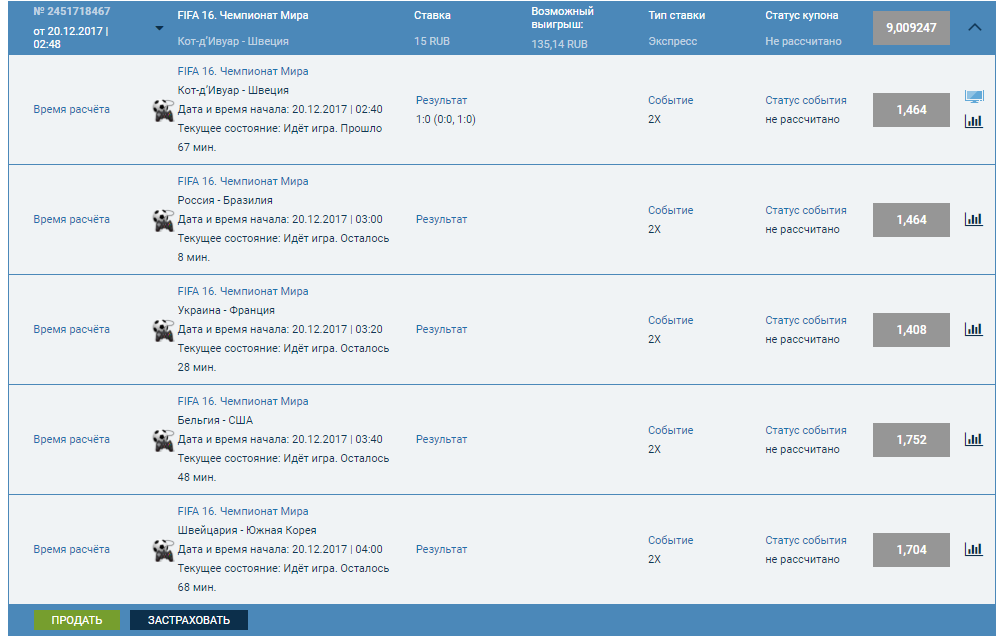Open FIFA 16 league link above Бельгия - США
The width and height of the screenshot is (1001, 637).
[x=243, y=401]
